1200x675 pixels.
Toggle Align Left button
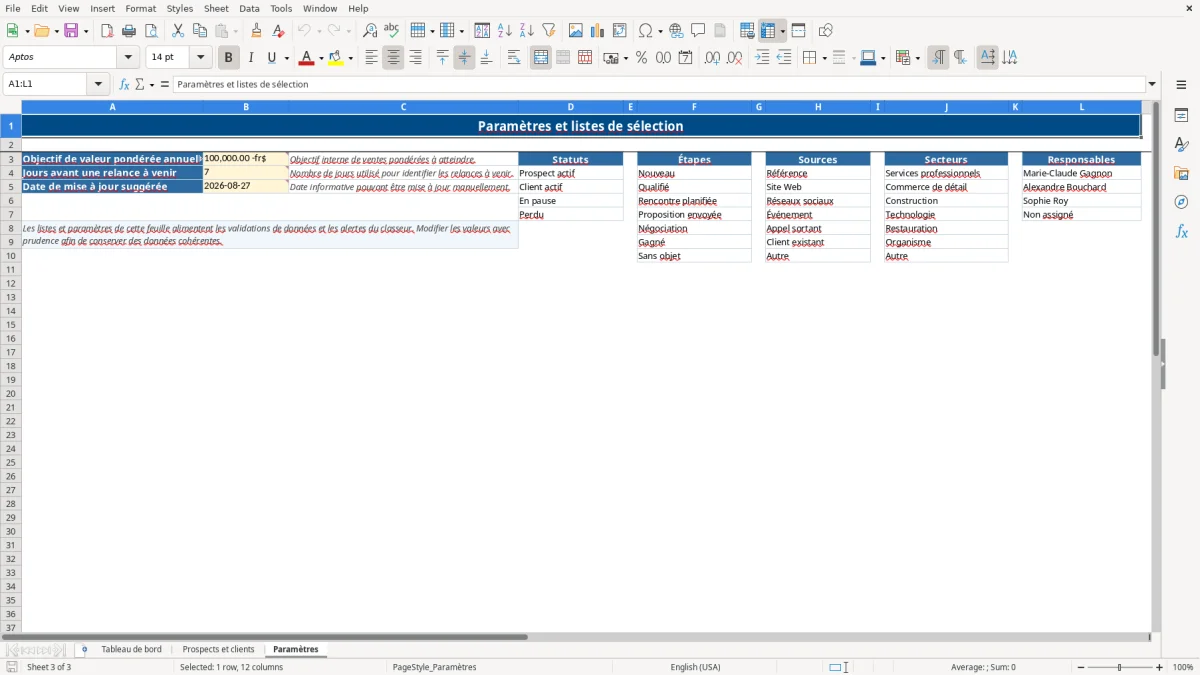click(371, 58)
